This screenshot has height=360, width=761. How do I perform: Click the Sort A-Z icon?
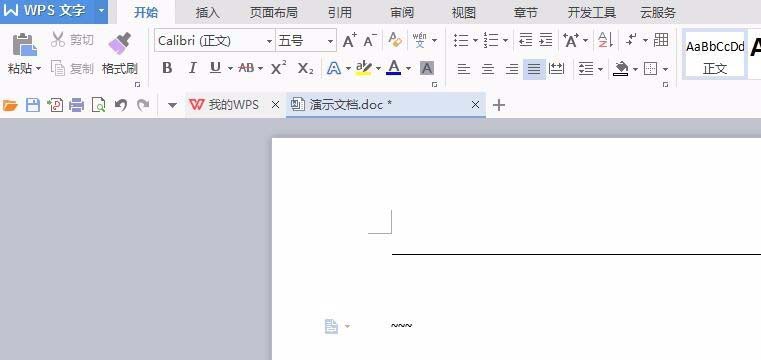(605, 40)
